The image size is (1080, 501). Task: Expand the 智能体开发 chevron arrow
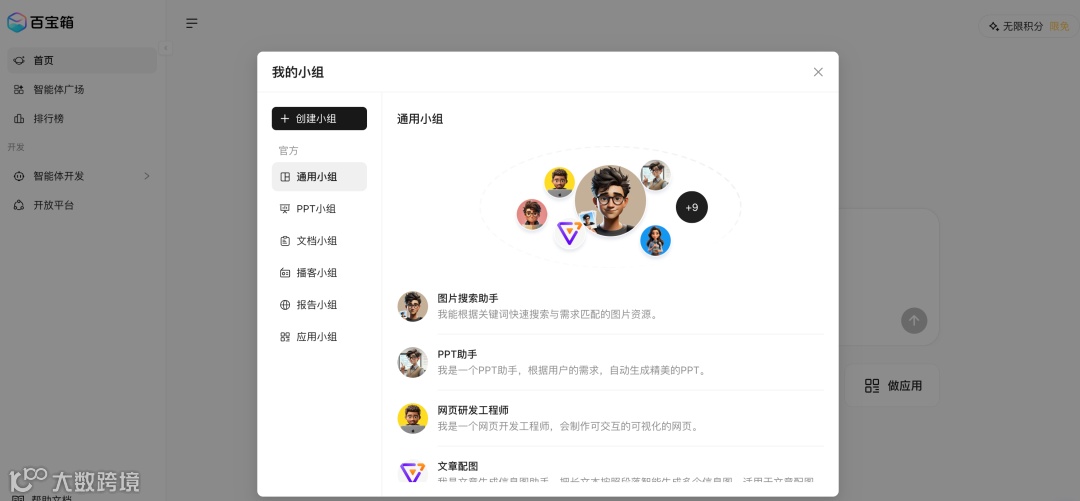tap(146, 176)
